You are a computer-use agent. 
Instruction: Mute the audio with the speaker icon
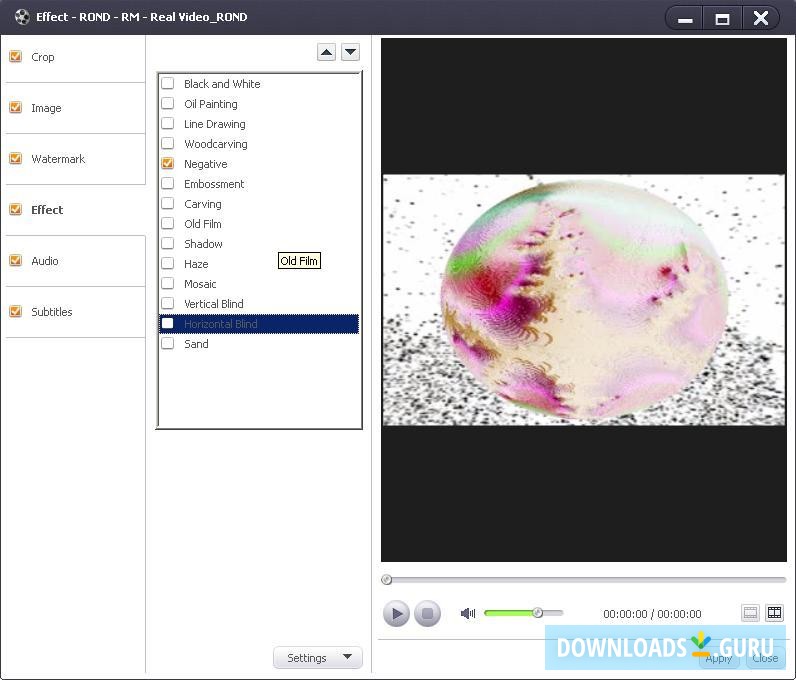point(467,613)
